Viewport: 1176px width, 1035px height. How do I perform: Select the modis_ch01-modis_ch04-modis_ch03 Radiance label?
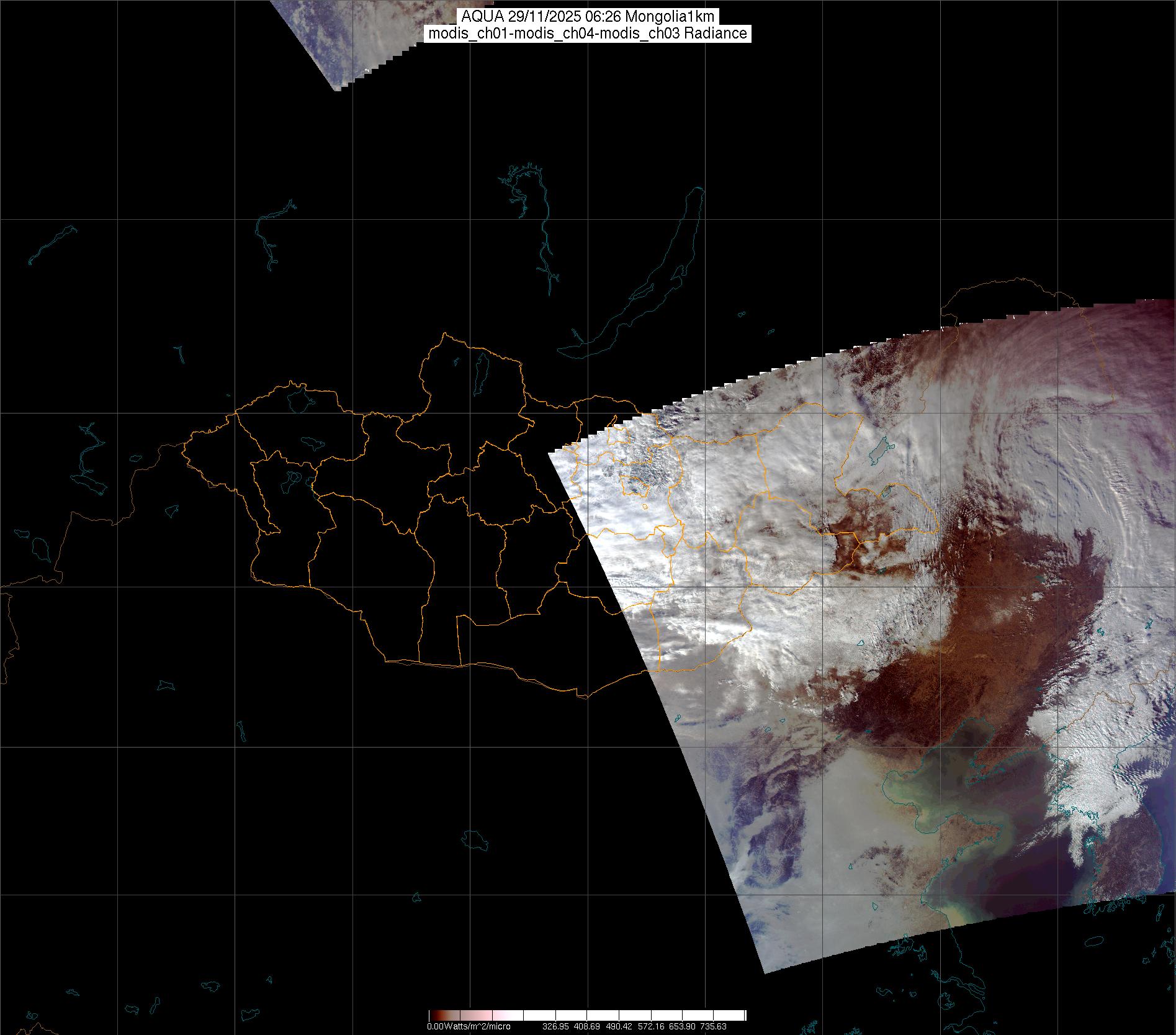pyautogui.click(x=587, y=34)
